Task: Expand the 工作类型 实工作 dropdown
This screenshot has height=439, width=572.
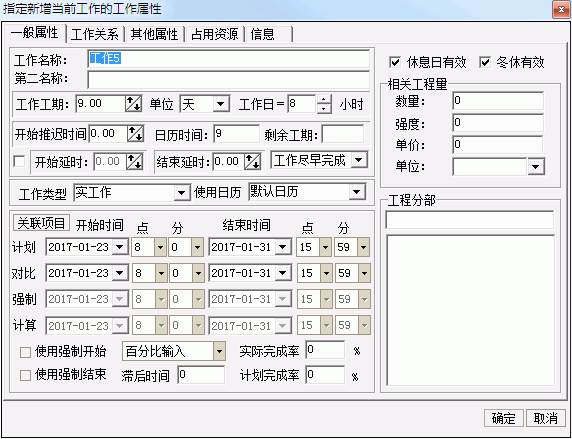Action: click(x=181, y=193)
